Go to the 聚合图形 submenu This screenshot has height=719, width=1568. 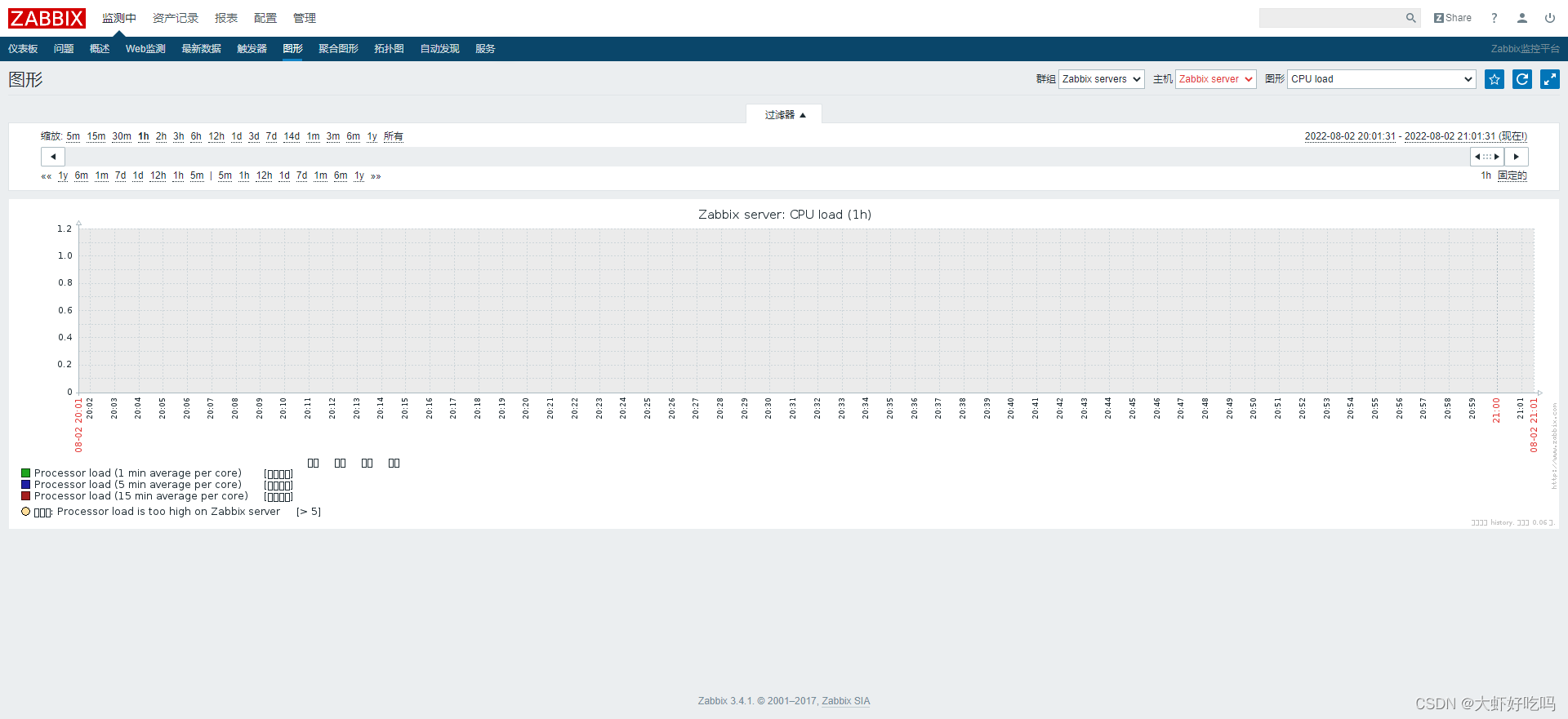338,49
